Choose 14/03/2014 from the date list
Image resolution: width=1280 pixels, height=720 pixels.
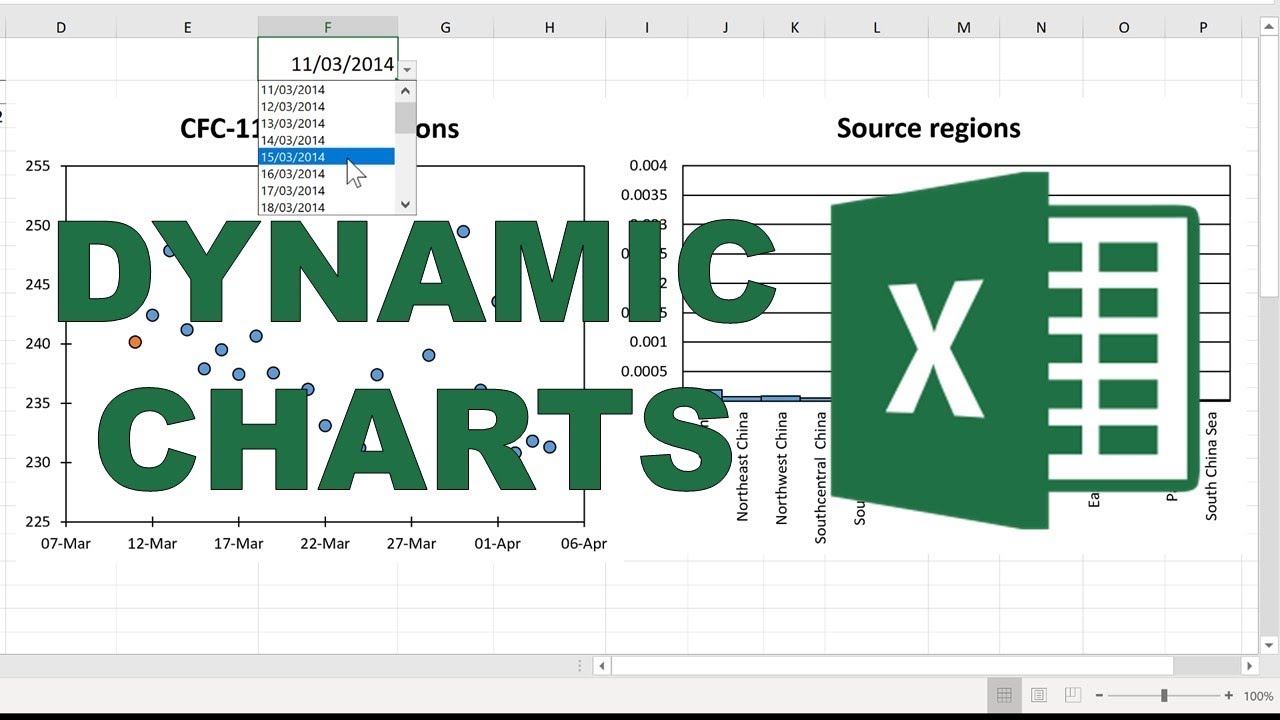[x=327, y=141]
